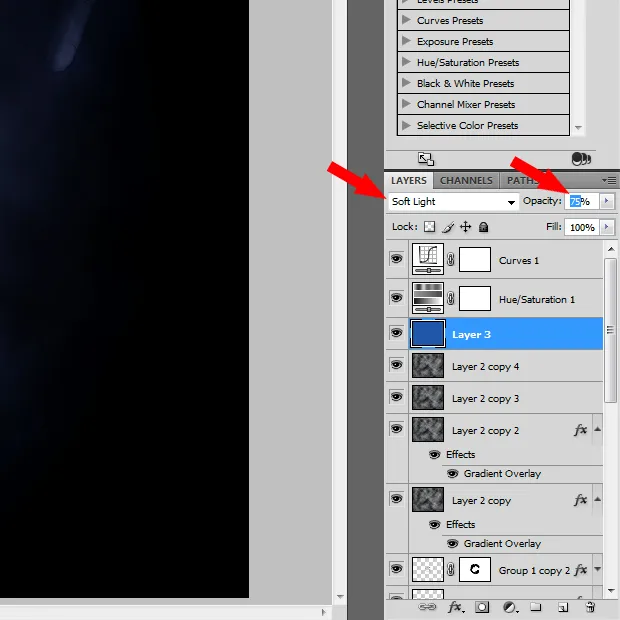Expand the Curves Presets list
Screen dimensions: 620x620
[406, 20]
